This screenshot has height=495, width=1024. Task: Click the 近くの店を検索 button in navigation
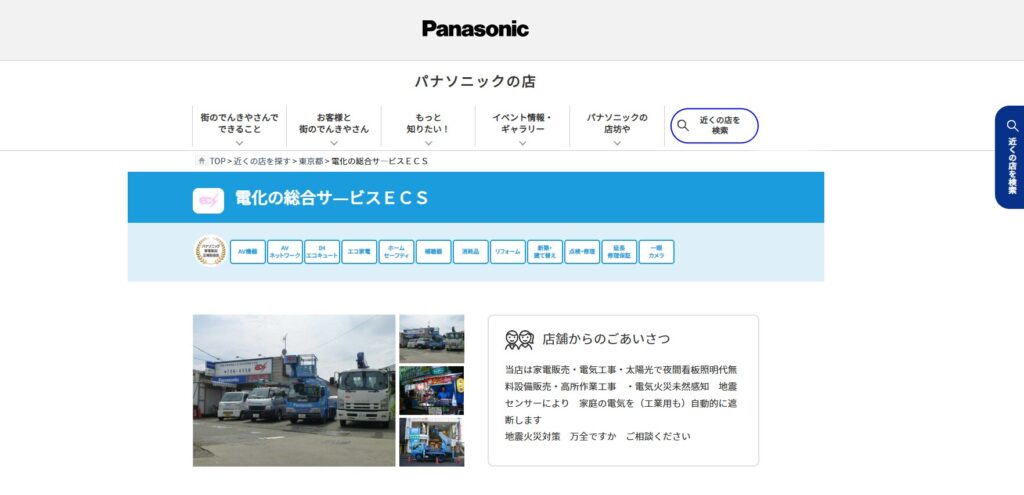pyautogui.click(x=714, y=126)
